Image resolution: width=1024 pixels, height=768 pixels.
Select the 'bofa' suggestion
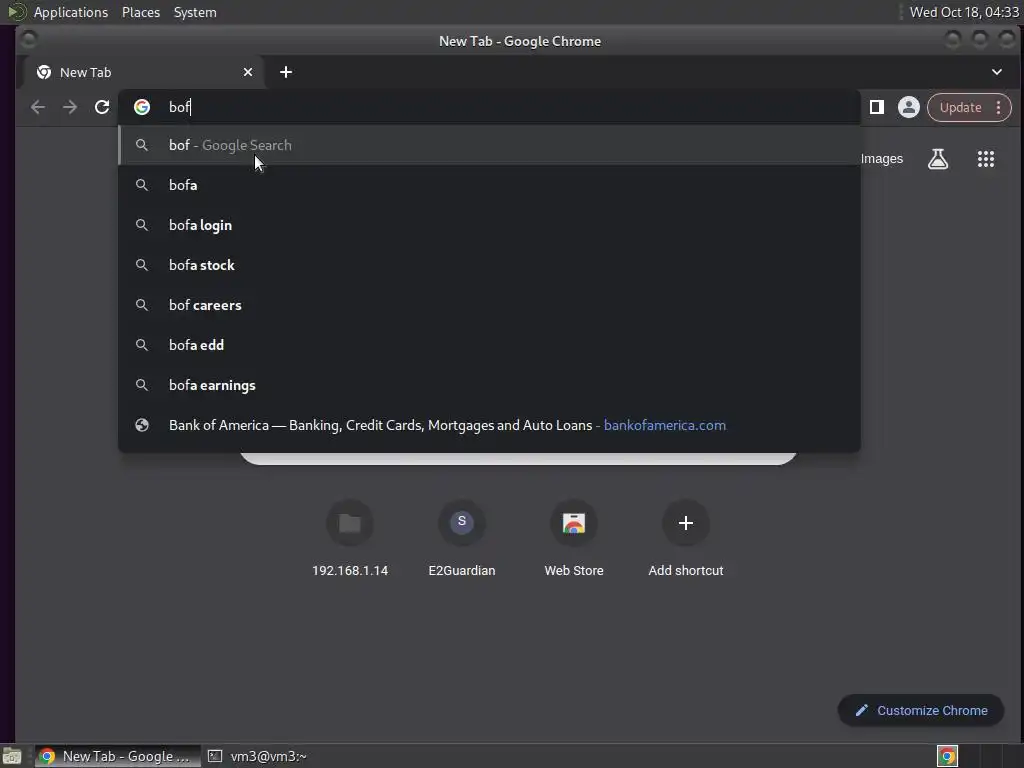pyautogui.click(x=489, y=185)
